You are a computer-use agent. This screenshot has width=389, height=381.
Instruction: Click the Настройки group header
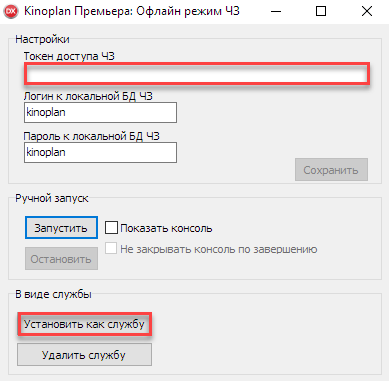click(42, 39)
